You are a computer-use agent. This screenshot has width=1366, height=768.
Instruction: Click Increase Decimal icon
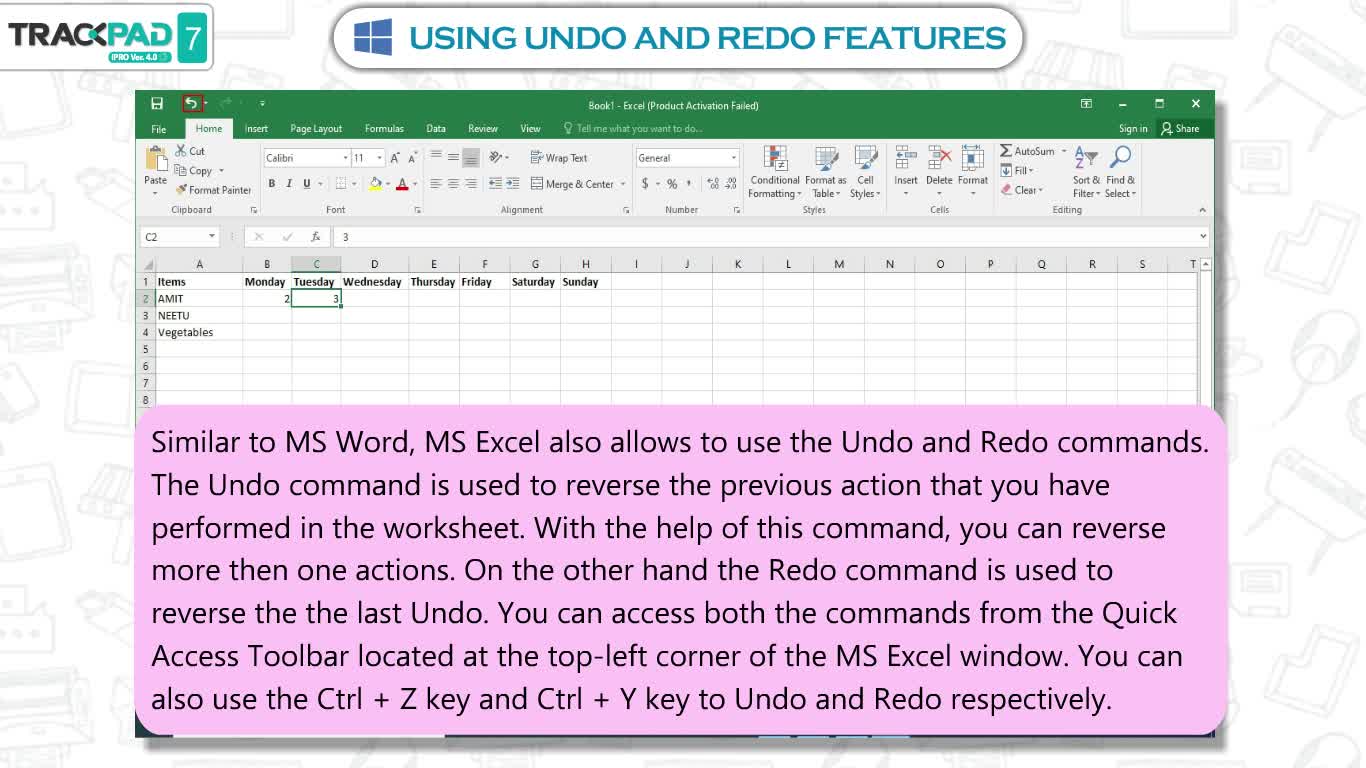[713, 184]
